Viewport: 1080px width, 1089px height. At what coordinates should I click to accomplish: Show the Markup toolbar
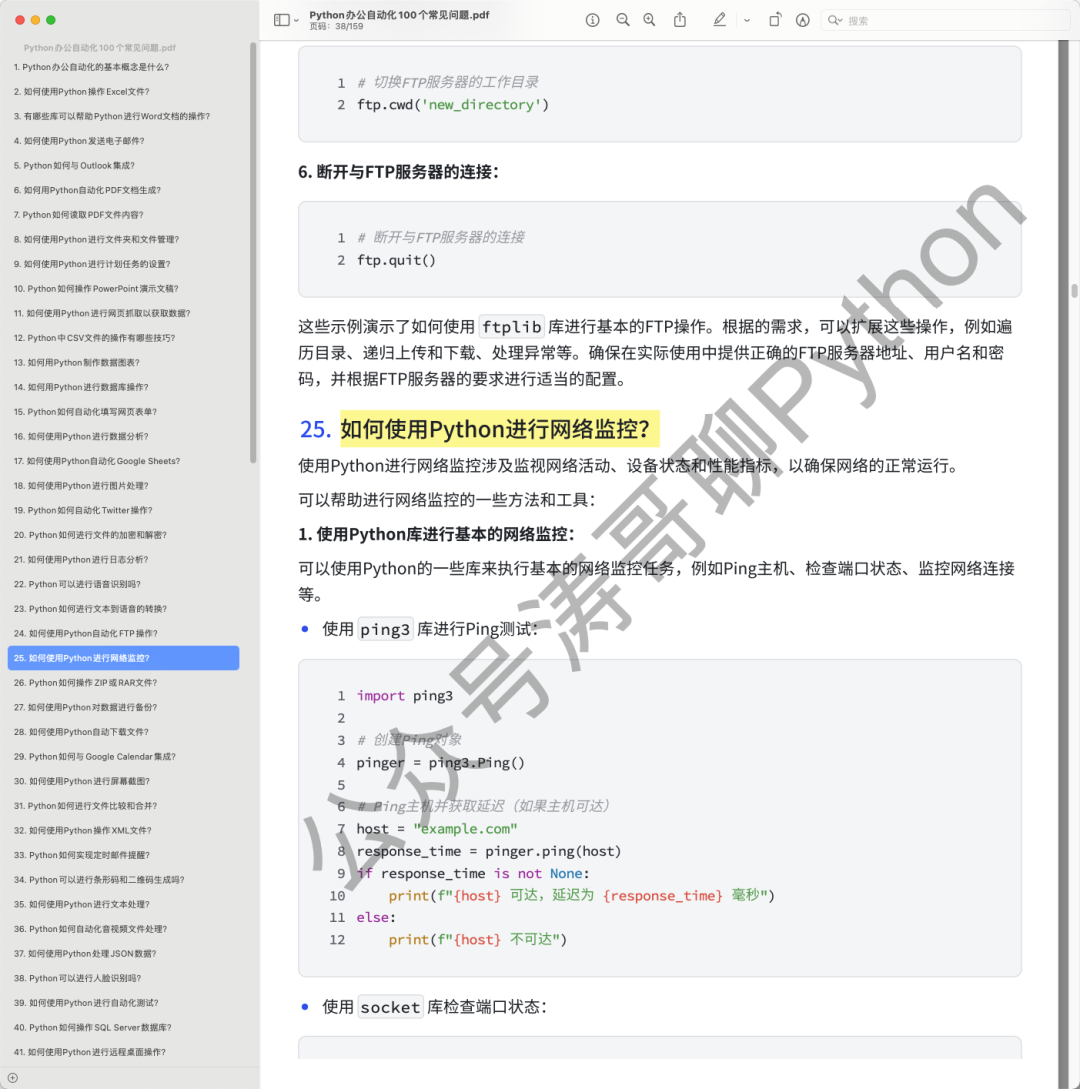[803, 20]
